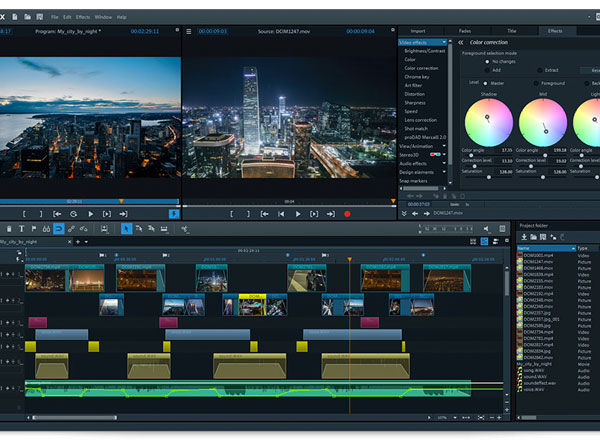The width and height of the screenshot is (600, 440).
Task: Click the binoculars search icon in timeline toolbar
Action: point(46,229)
